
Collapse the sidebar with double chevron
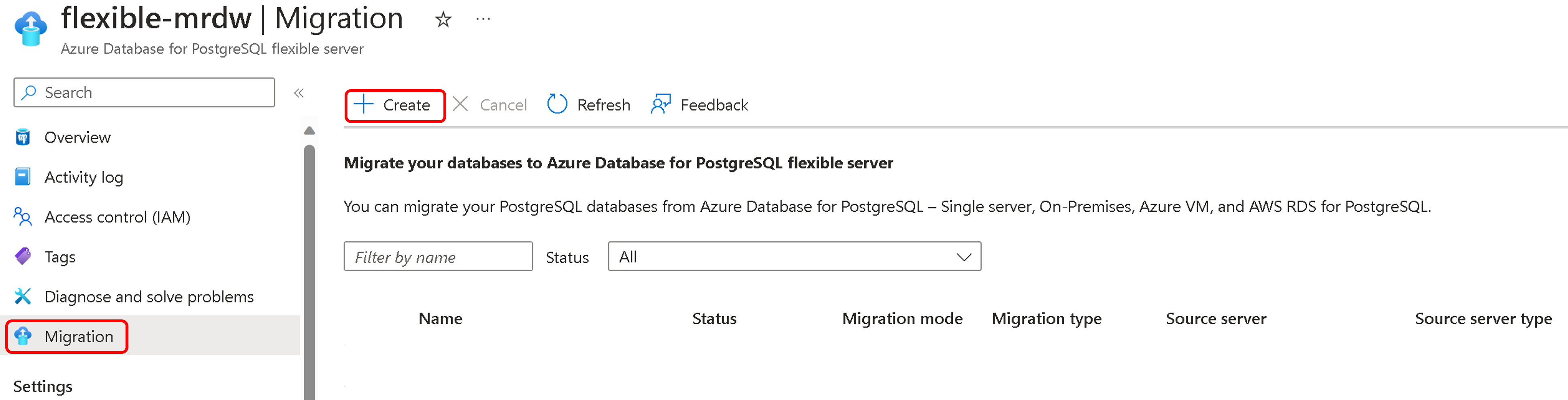(299, 93)
